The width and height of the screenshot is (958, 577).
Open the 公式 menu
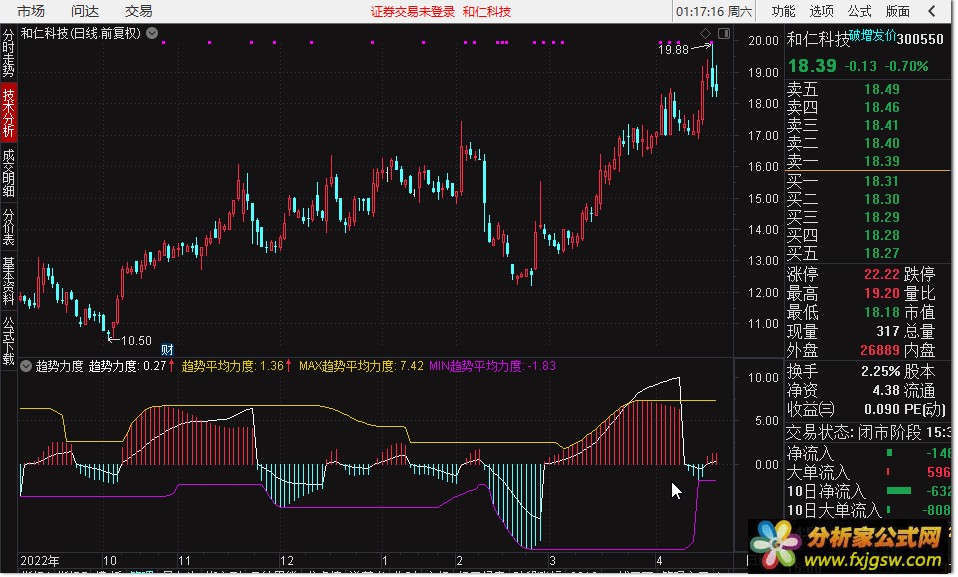[859, 11]
